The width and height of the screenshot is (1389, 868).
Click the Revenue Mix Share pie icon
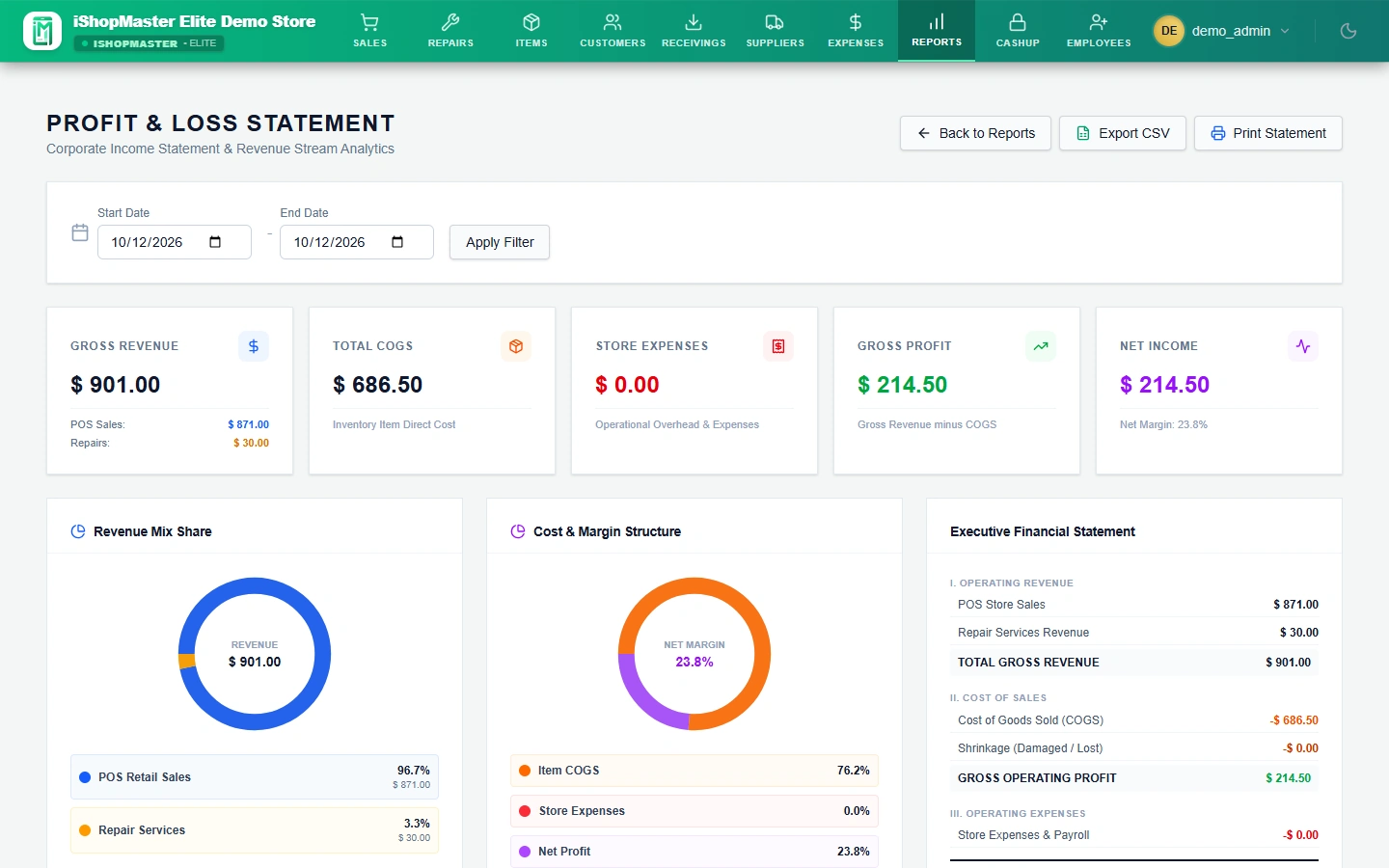coord(78,531)
